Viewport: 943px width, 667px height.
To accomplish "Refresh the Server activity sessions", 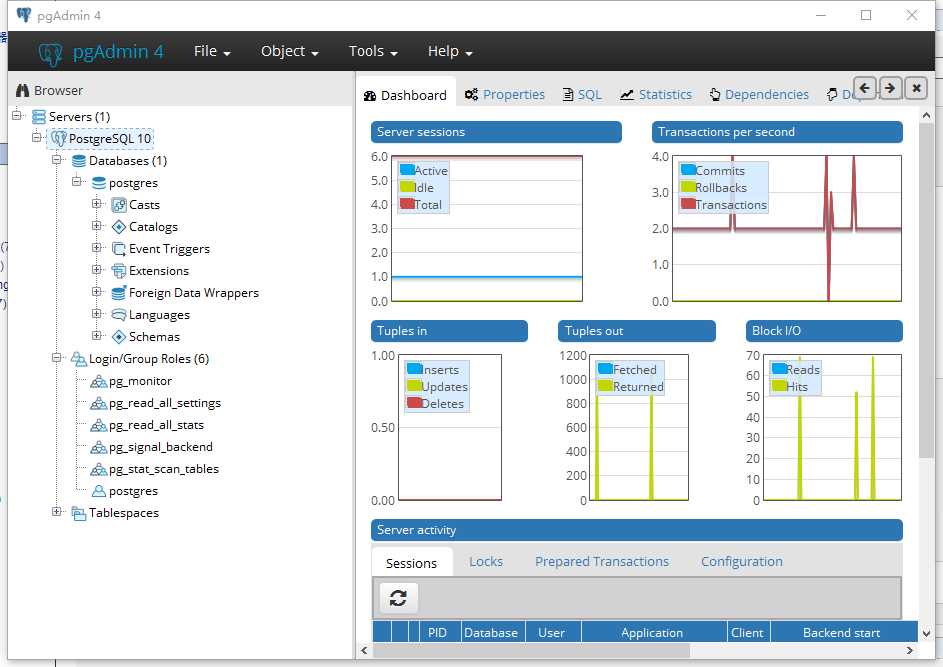I will coord(398,598).
